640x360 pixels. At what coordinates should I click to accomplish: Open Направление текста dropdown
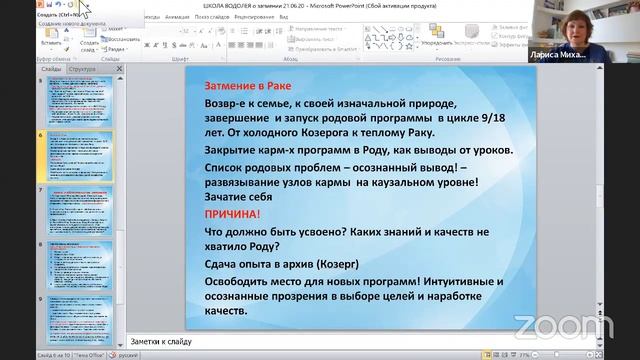pos(317,29)
